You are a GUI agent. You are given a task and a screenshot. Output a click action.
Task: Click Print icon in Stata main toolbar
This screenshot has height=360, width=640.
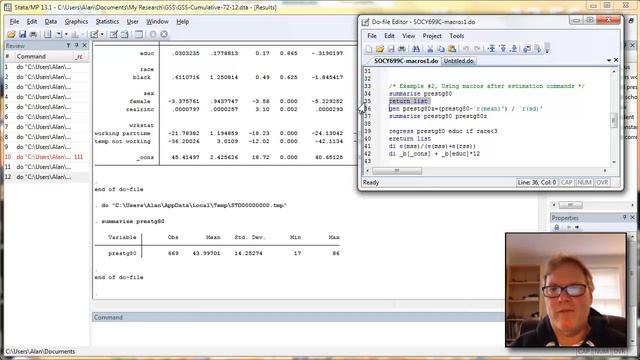(33, 35)
